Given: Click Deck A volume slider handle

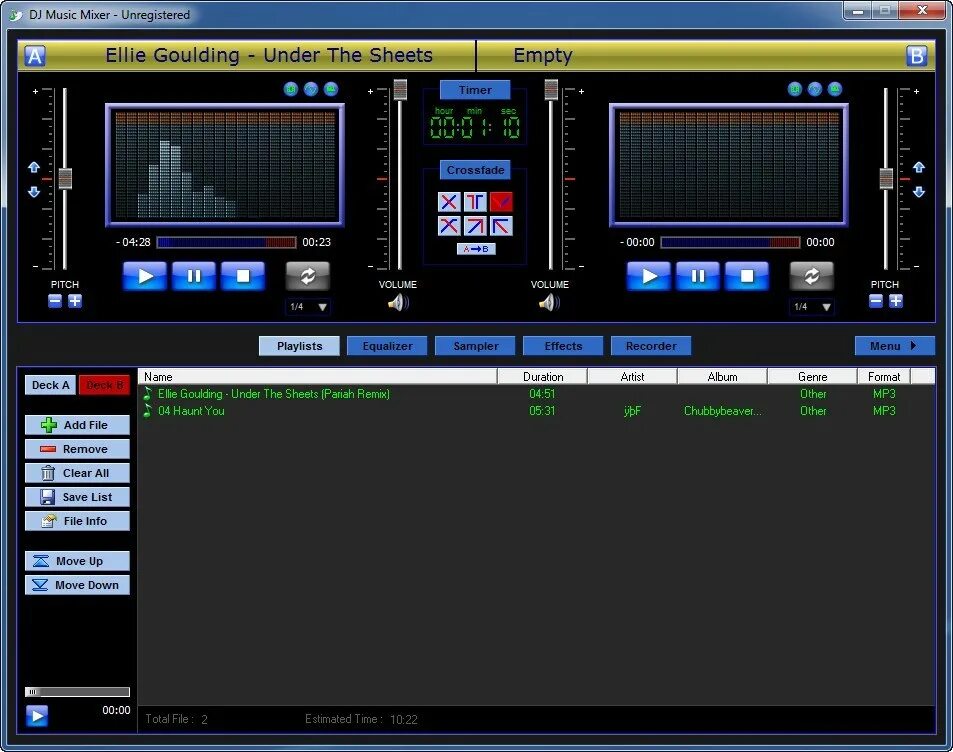Looking at the screenshot, I should point(400,89).
